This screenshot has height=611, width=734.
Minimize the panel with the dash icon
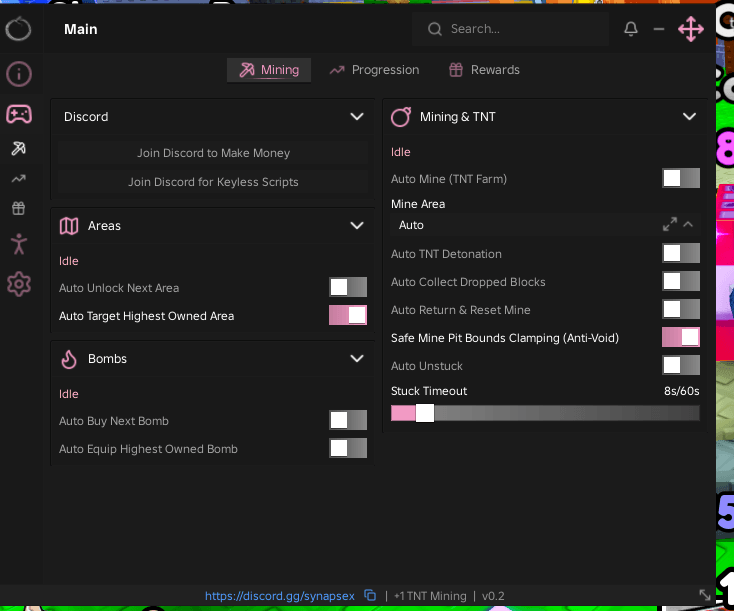(659, 29)
